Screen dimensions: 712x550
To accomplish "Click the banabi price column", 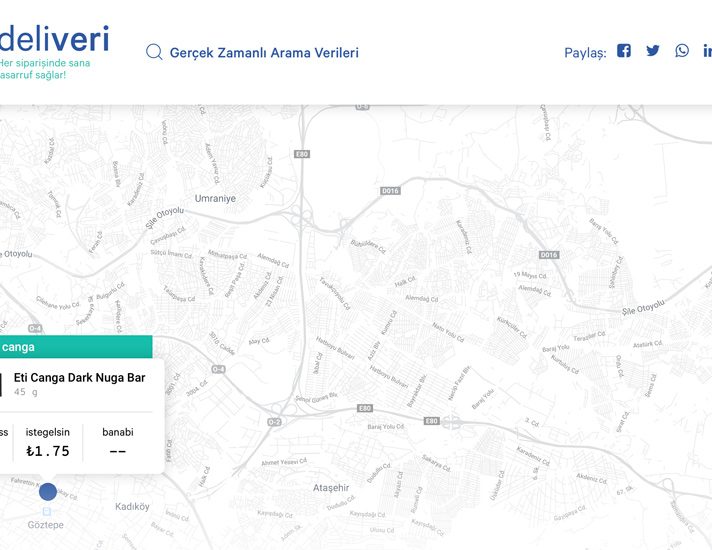I will (118, 441).
